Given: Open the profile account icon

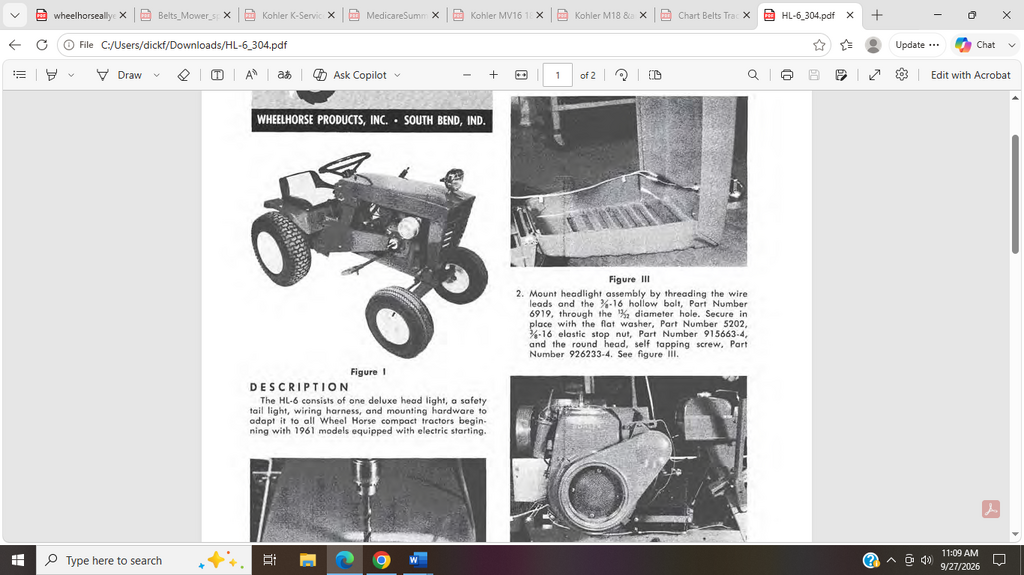Looking at the screenshot, I should [x=873, y=44].
